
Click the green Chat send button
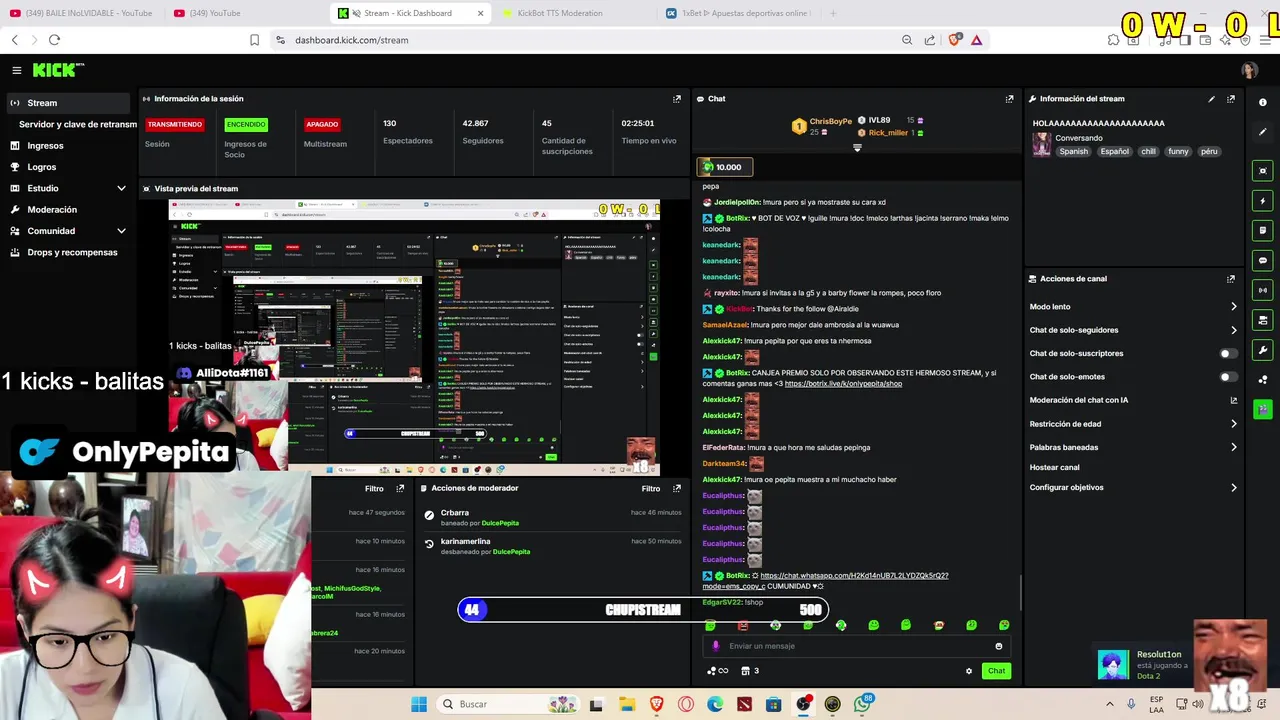(996, 671)
